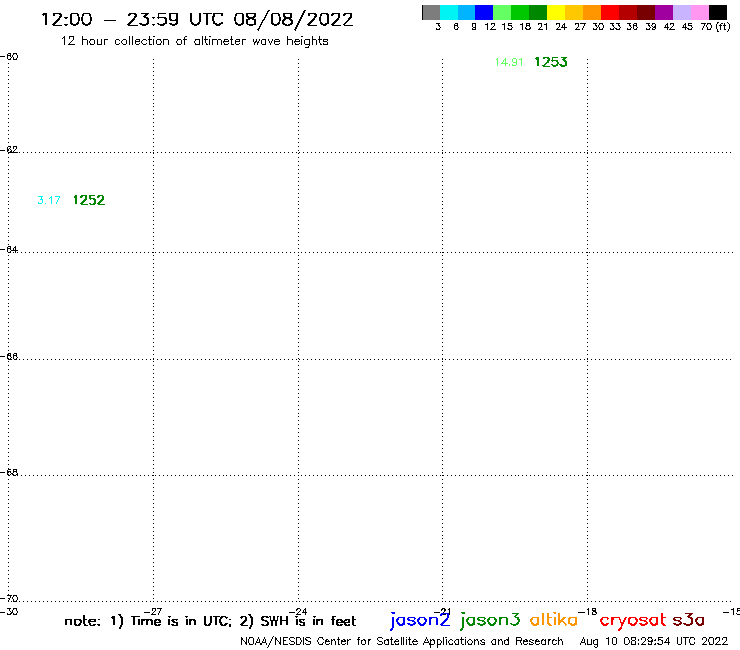This screenshot has height=650, width=740.
Task: Click the cryosat satellite legend label
Action: pyautogui.click(x=632, y=620)
